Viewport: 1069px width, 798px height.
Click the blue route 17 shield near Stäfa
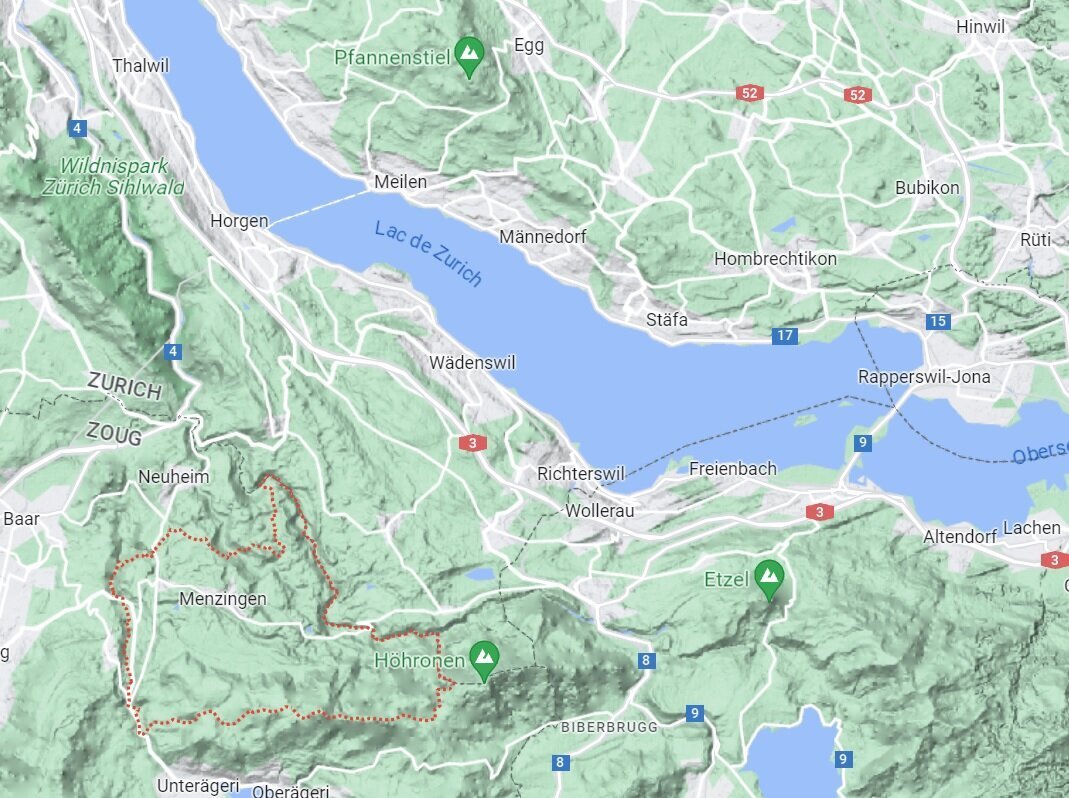point(785,335)
